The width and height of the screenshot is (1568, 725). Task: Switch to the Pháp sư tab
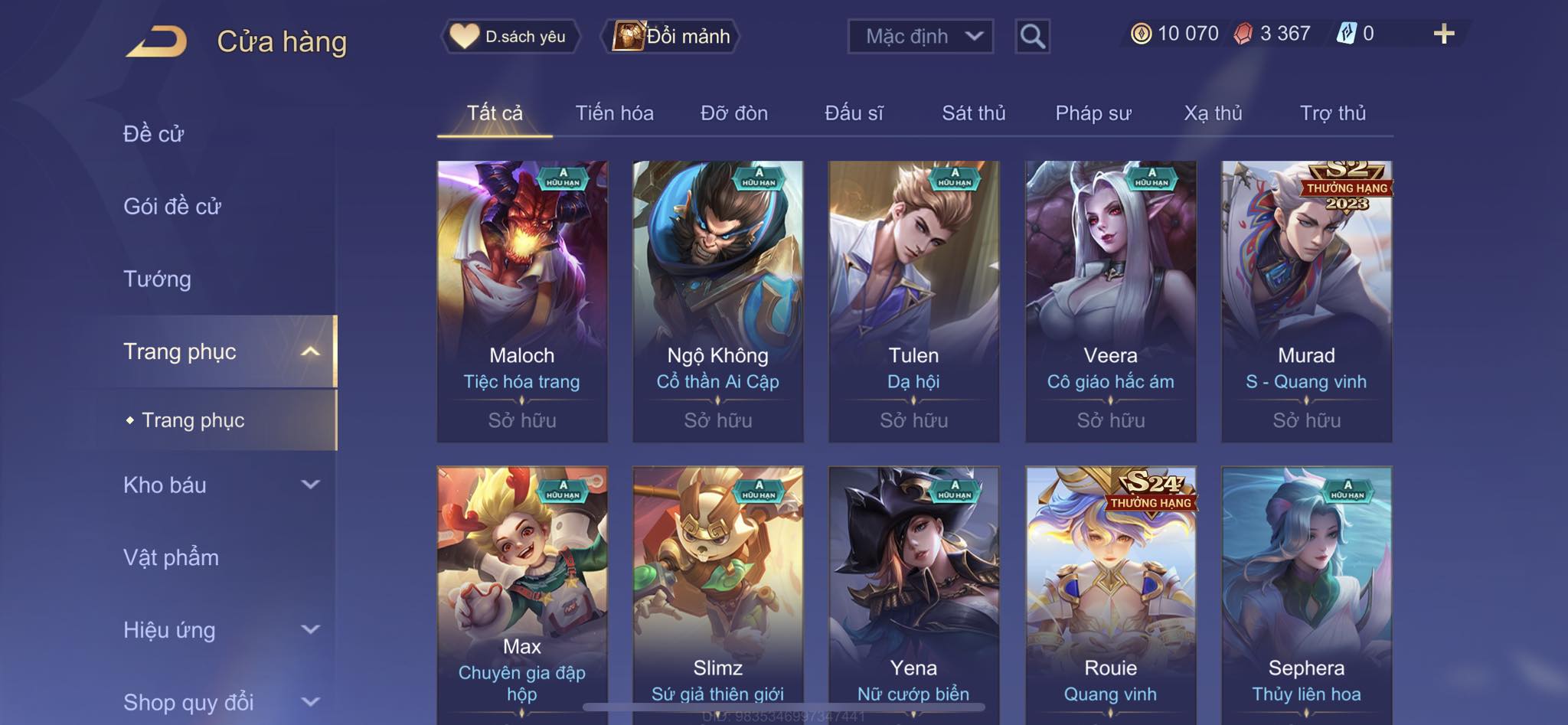coord(1093,113)
